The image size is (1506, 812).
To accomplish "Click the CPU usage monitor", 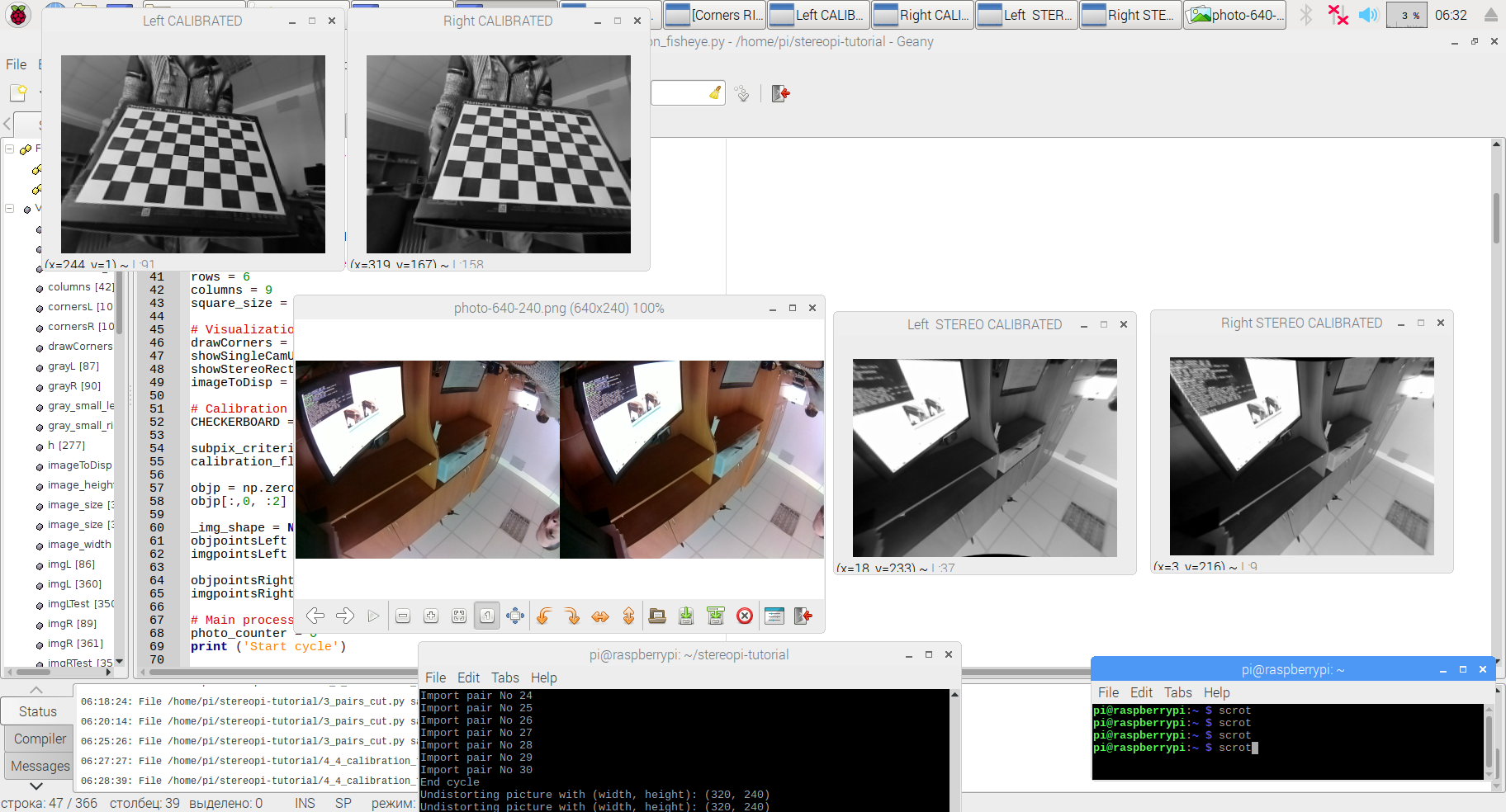I will 1407,15.
